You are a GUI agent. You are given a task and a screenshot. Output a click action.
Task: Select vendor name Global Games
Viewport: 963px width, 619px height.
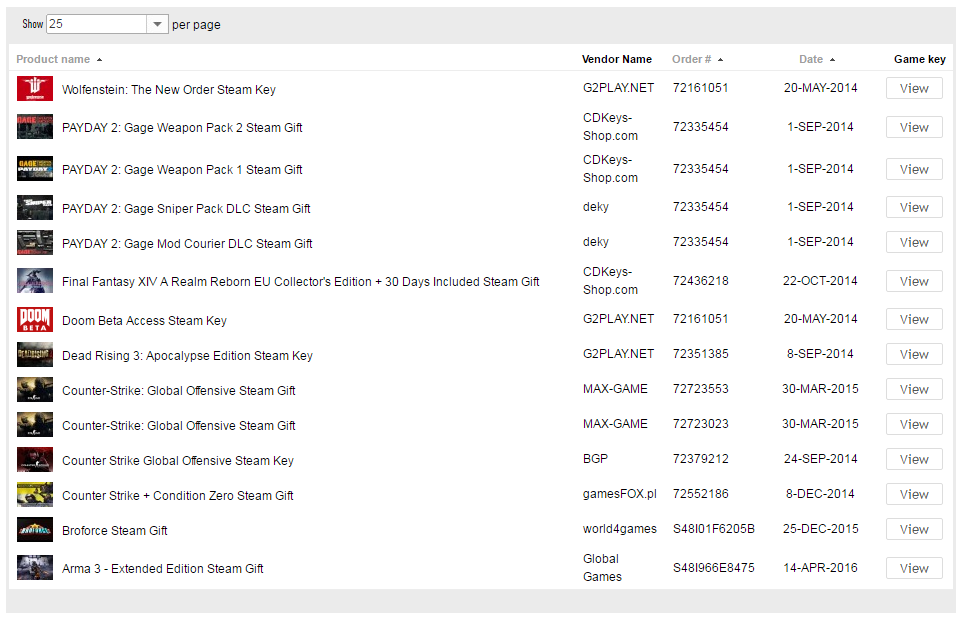pyautogui.click(x=602, y=567)
